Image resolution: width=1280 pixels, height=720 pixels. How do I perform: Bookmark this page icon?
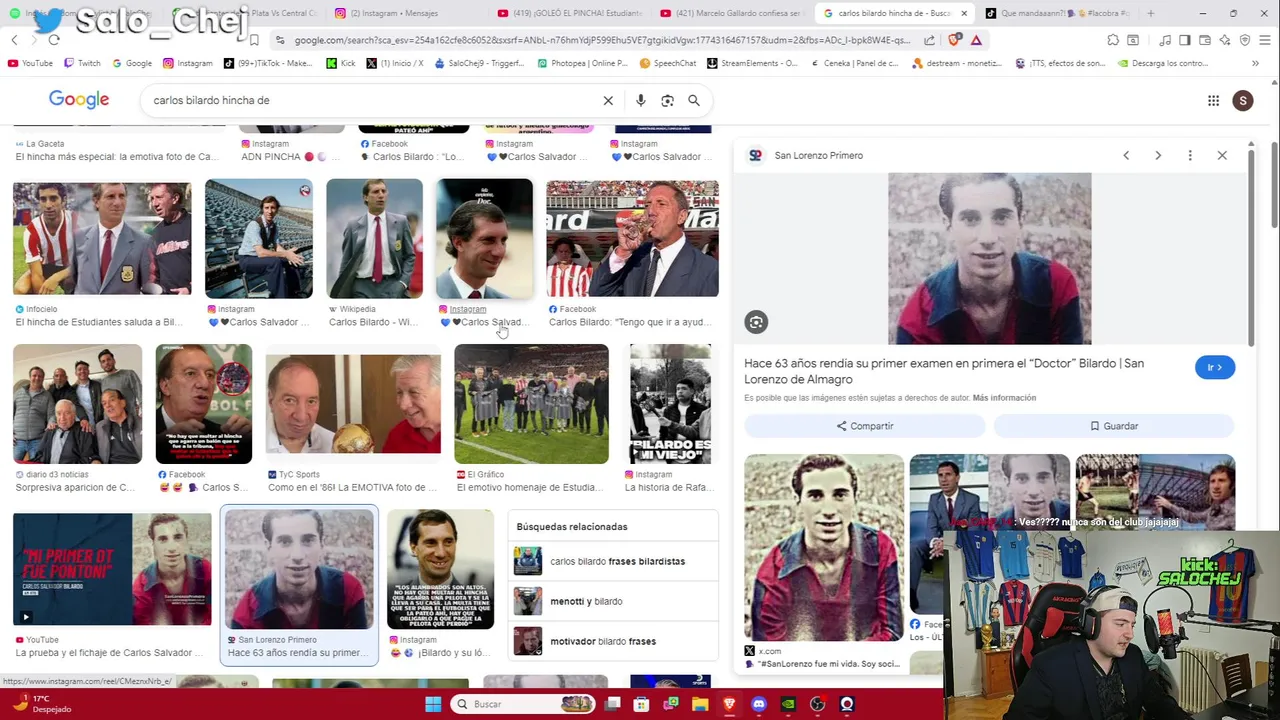[254, 40]
